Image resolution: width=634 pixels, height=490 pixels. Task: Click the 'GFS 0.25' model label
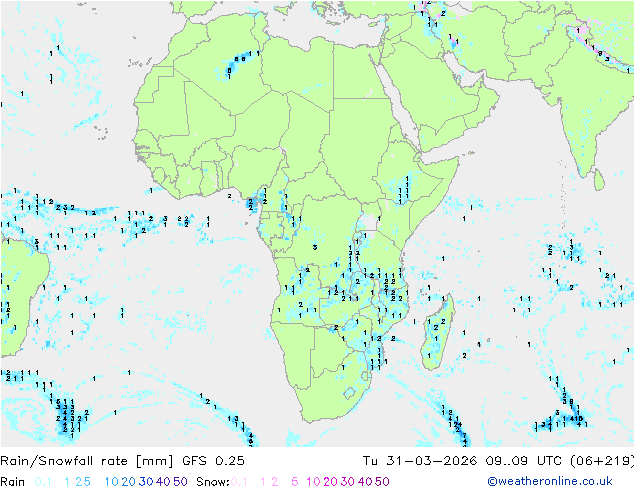click(213, 461)
